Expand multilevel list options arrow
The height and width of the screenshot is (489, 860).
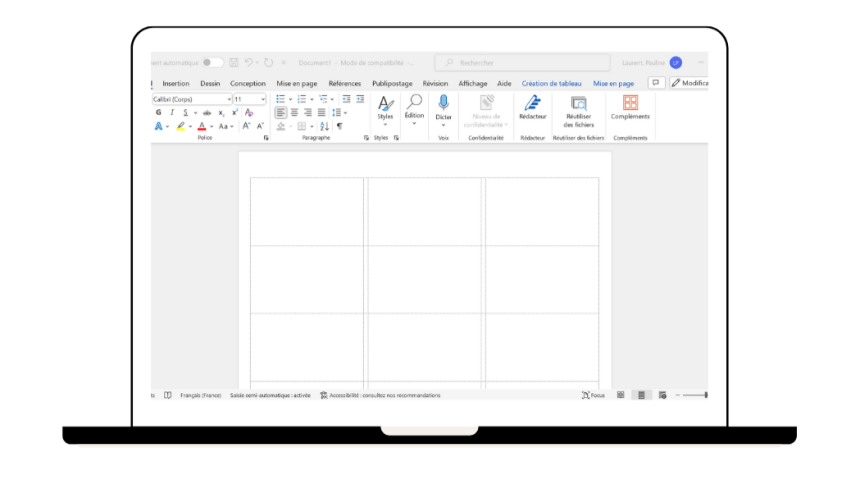coord(332,99)
